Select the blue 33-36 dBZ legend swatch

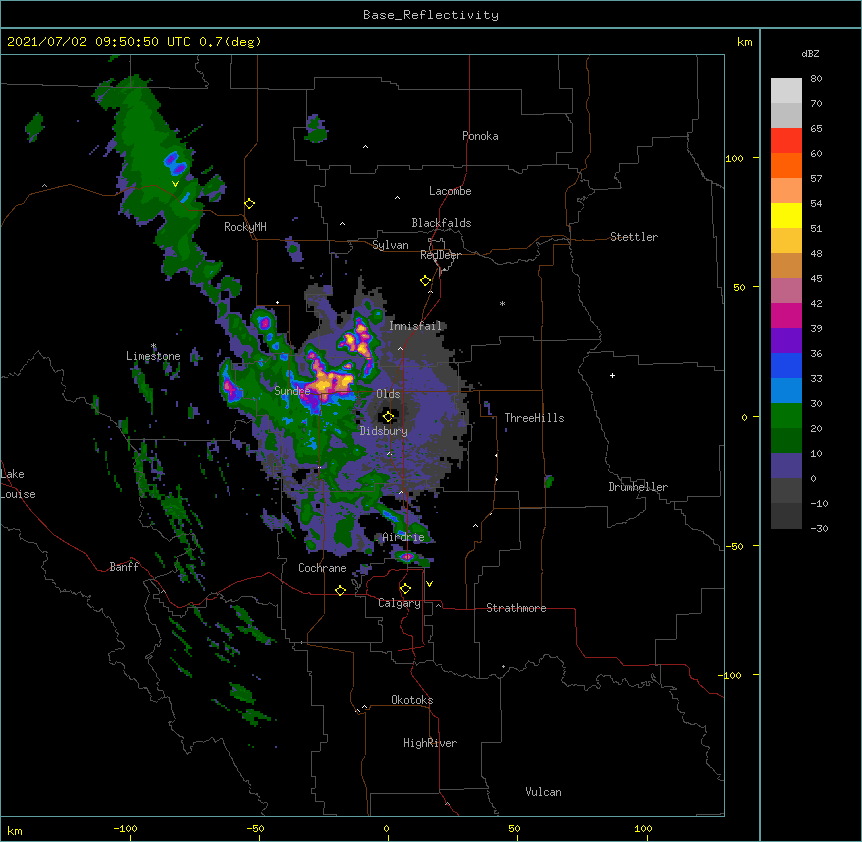point(786,365)
